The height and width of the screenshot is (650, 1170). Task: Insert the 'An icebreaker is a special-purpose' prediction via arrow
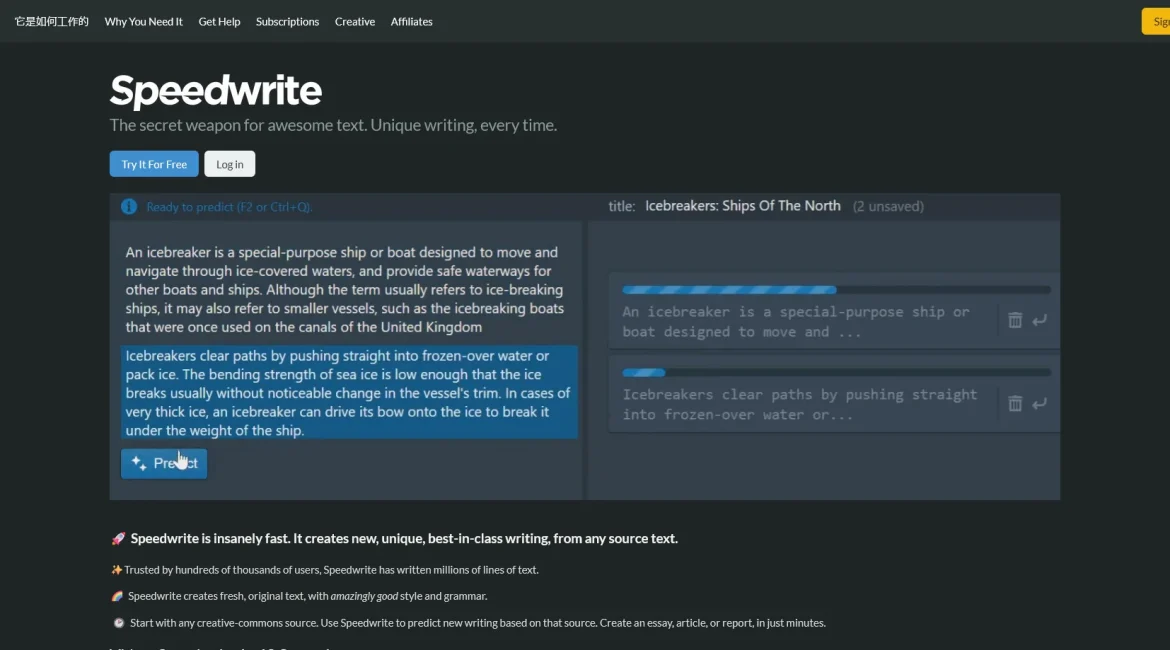point(1039,320)
